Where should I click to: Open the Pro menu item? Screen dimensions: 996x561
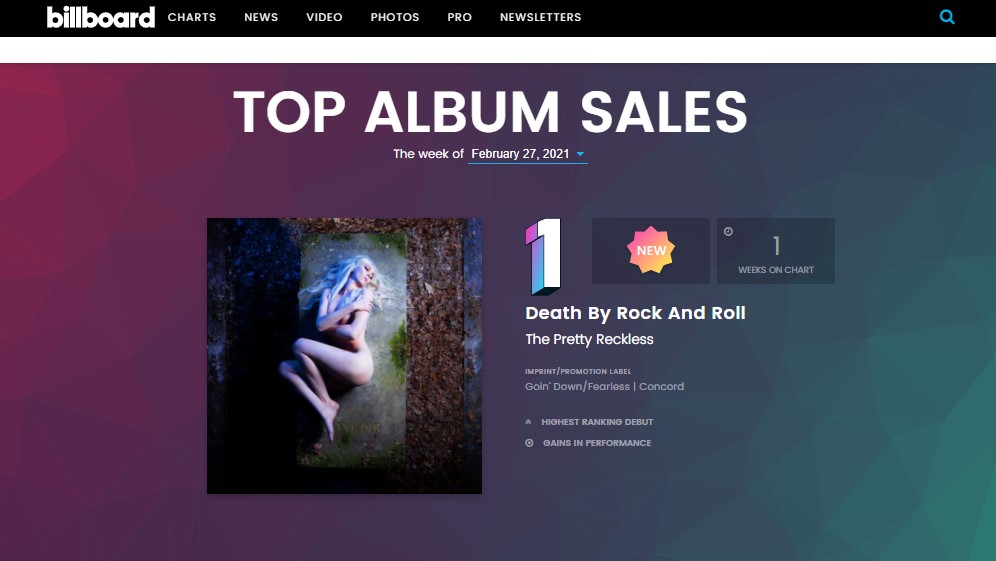(459, 17)
